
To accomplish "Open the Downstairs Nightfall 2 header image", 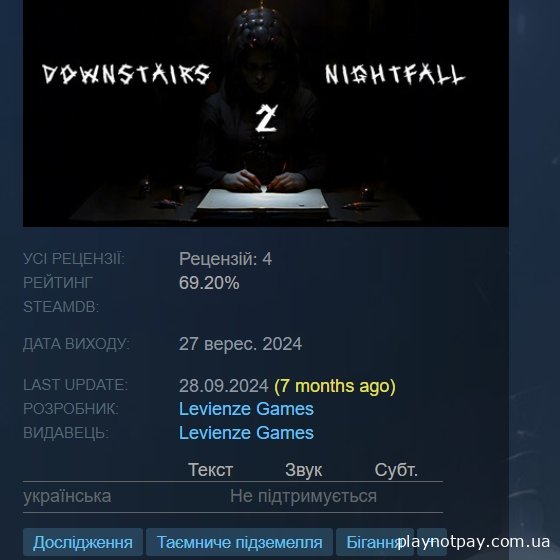I will pyautogui.click(x=266, y=113).
